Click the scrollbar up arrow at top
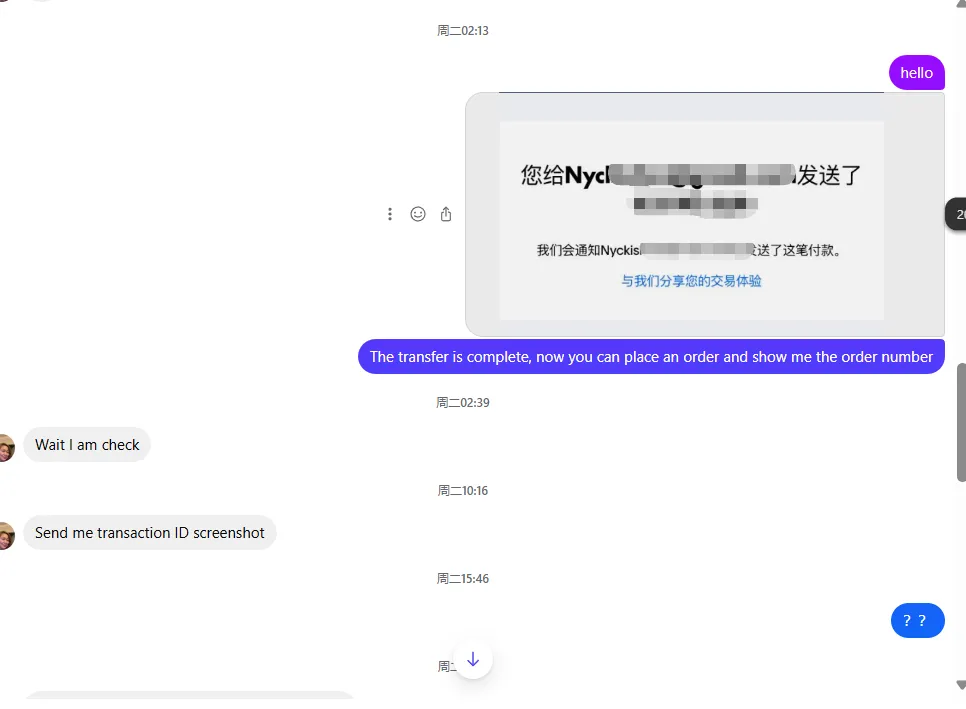966x709 pixels. point(960,3)
